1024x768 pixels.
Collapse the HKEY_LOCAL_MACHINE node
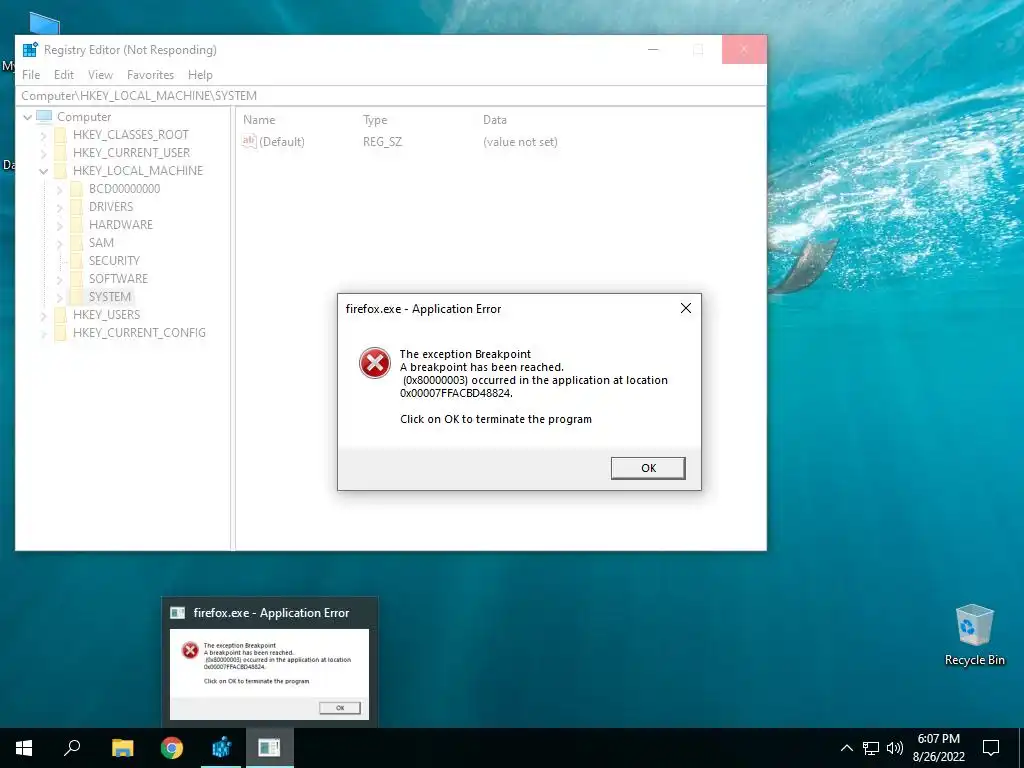click(x=43, y=171)
